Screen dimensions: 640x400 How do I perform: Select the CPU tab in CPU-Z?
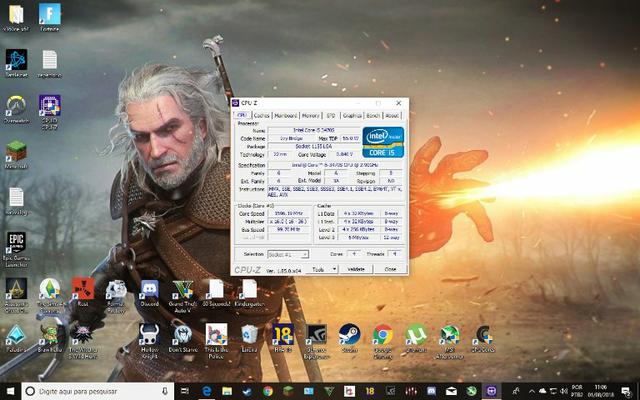(x=242, y=115)
